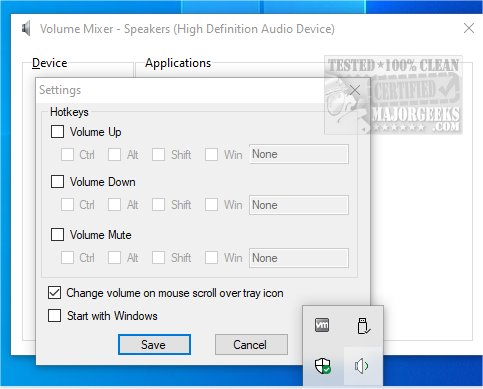Focus the Volume Down key field

(x=299, y=205)
